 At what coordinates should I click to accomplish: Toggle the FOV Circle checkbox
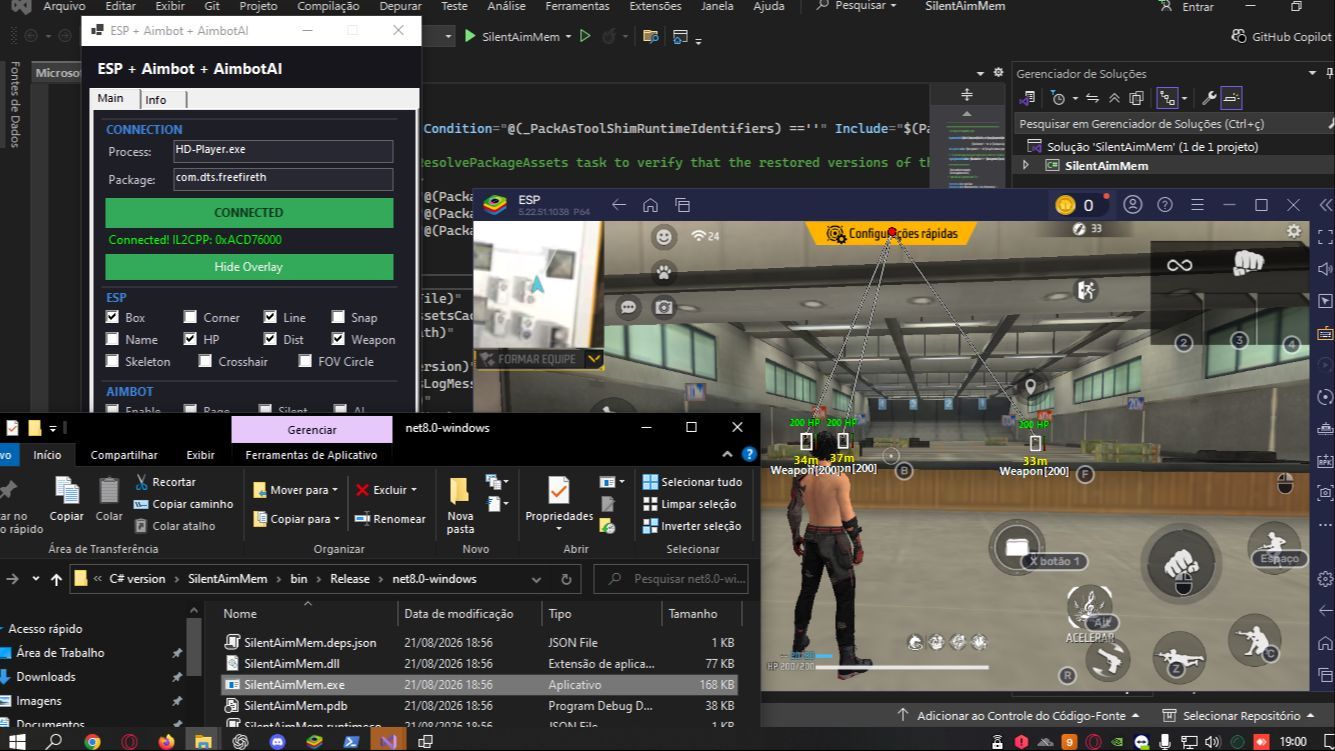305,361
